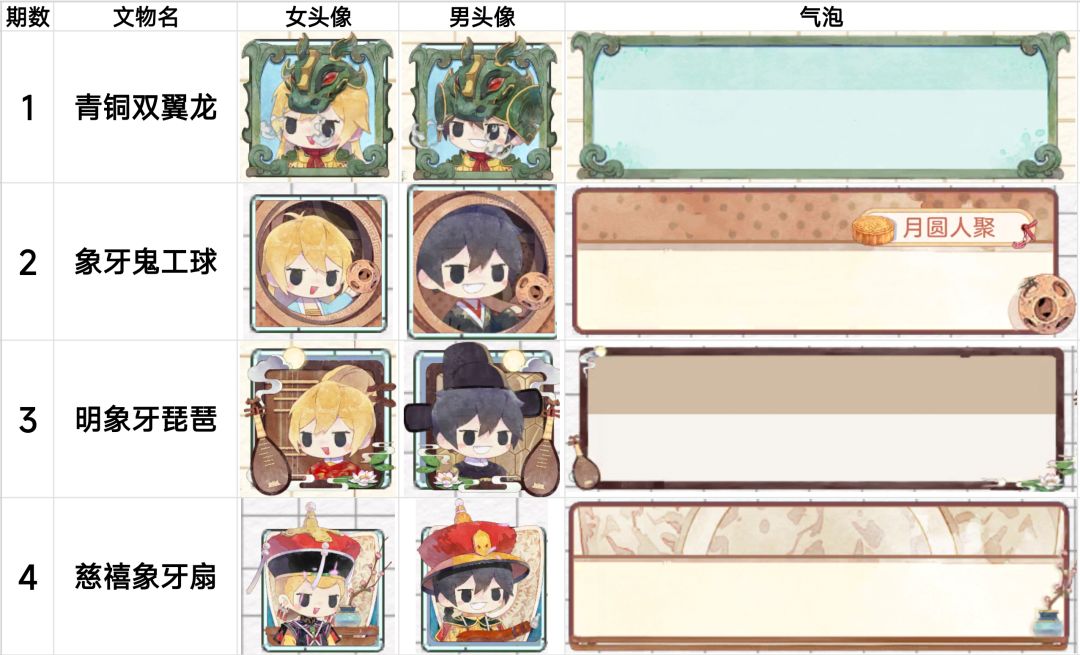Click the 气泡 column header
Screen dimensions: 1080x655
821,17
